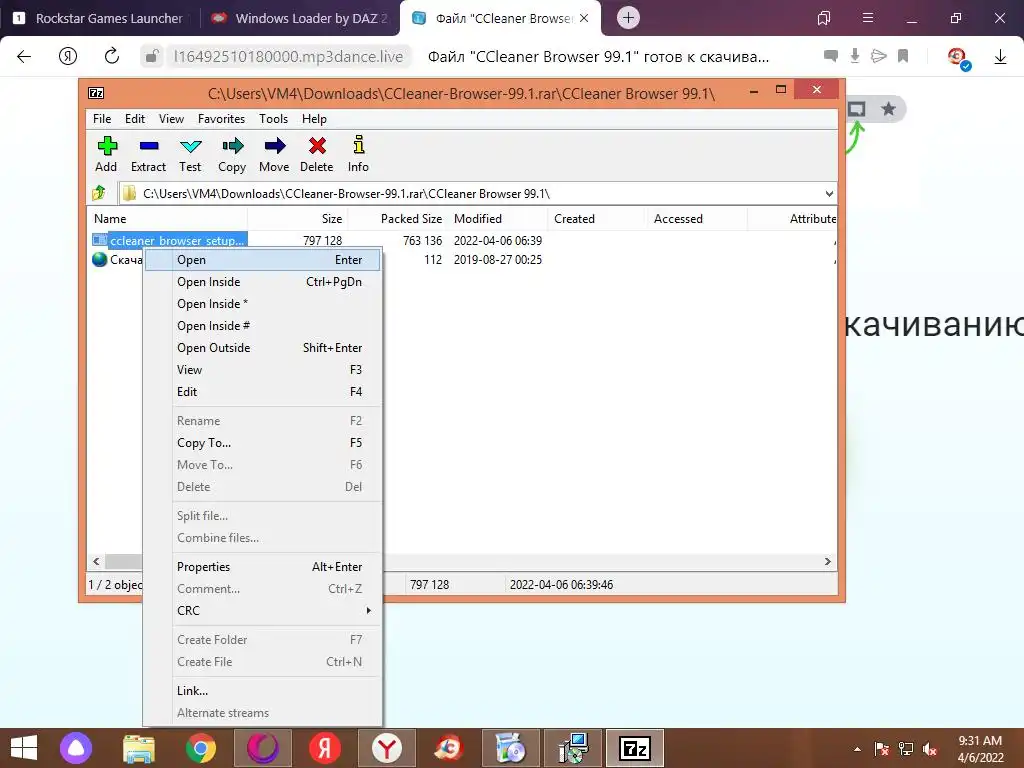Open the File menu in 7-Zip

coord(102,119)
